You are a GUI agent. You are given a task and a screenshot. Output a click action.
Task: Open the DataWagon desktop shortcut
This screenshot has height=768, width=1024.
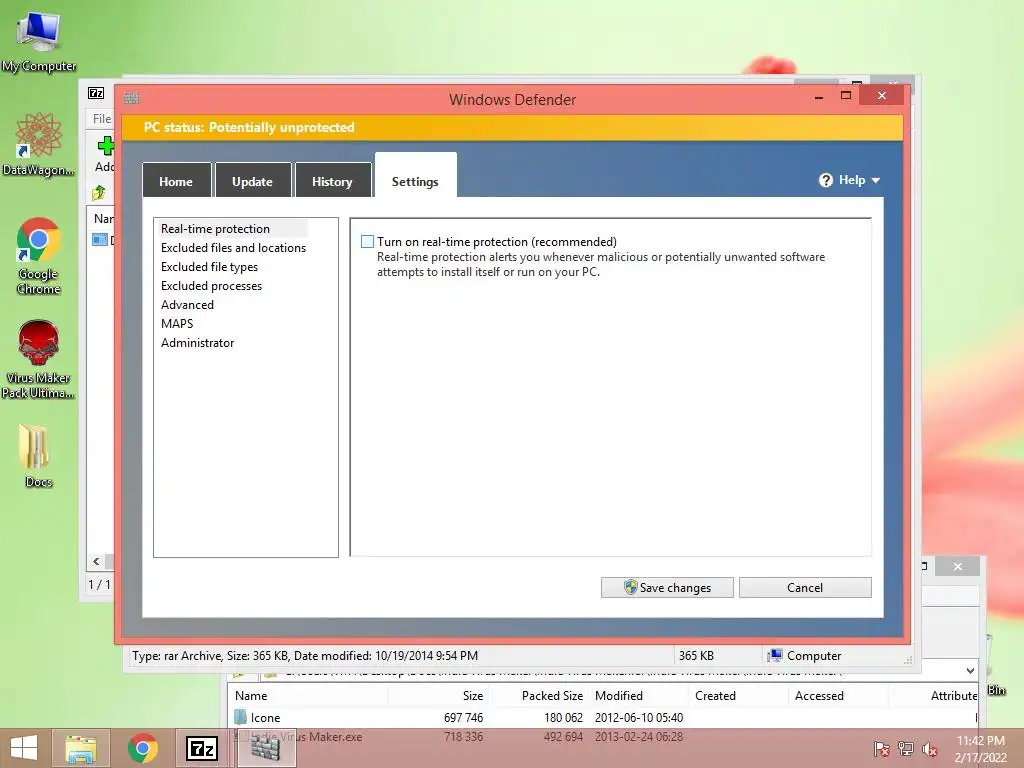click(x=39, y=145)
